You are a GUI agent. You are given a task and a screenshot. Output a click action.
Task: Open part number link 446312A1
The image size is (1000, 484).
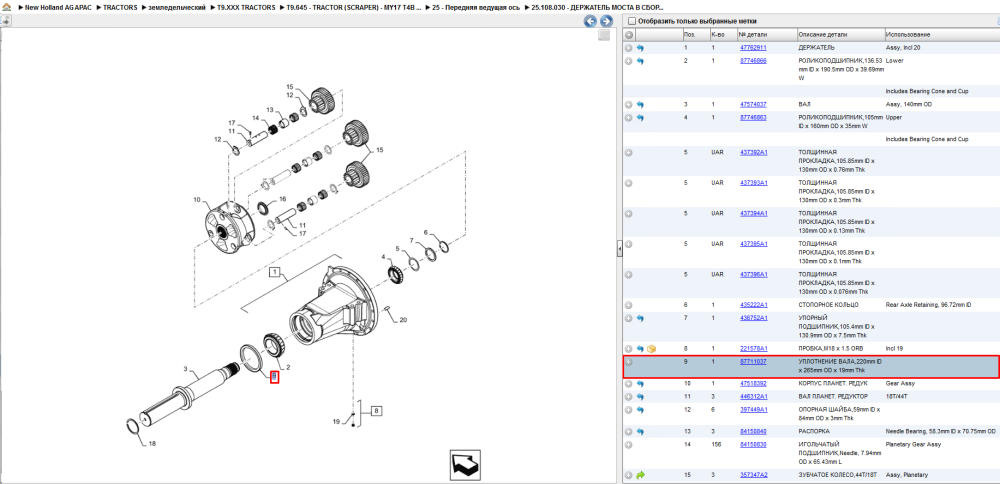pyautogui.click(x=753, y=396)
